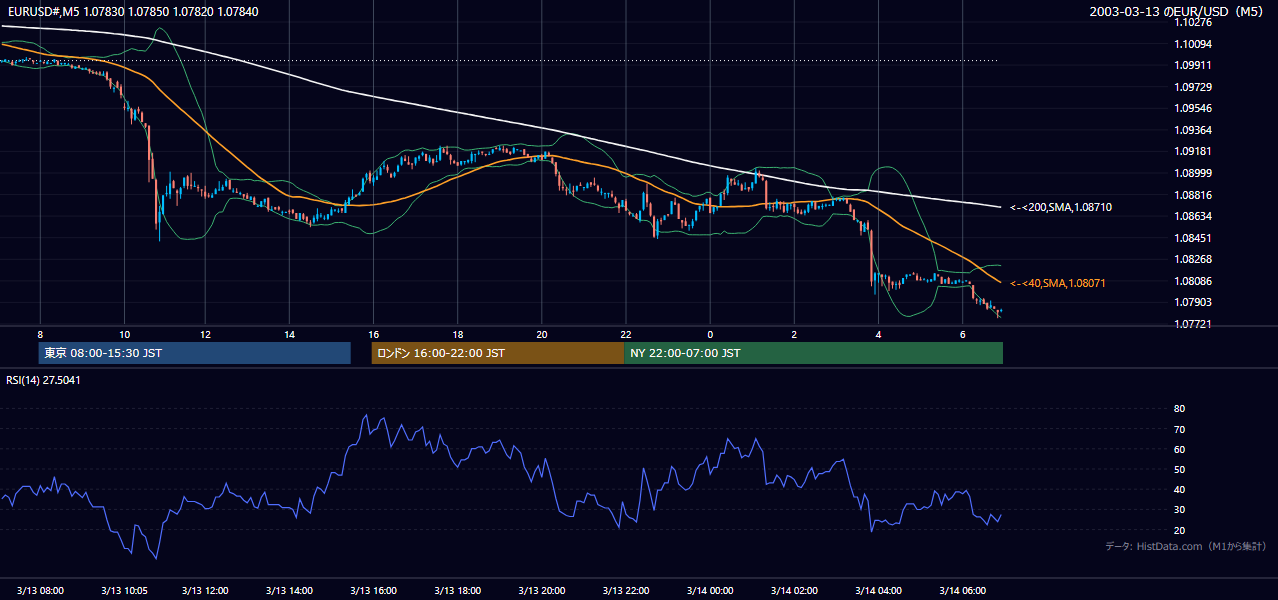
Task: Click the 3/14 06:00 time label
Action: [963, 591]
